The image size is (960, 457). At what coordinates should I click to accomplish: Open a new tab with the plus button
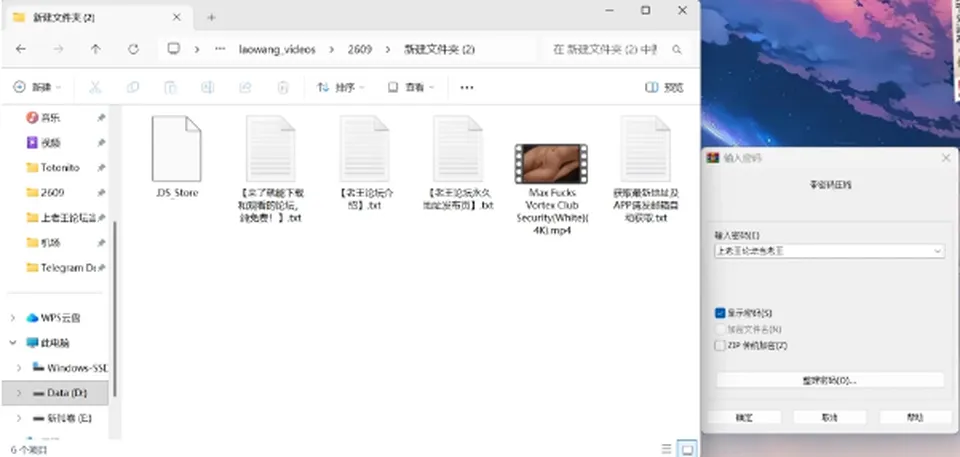point(211,18)
